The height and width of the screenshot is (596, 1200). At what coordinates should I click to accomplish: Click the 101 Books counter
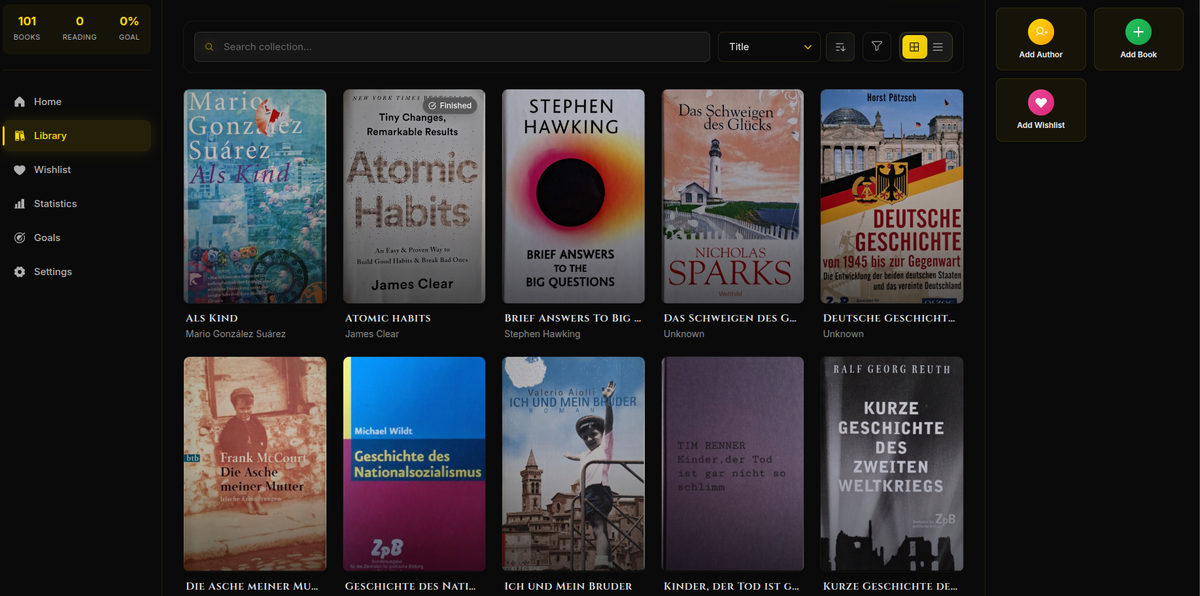pos(27,28)
